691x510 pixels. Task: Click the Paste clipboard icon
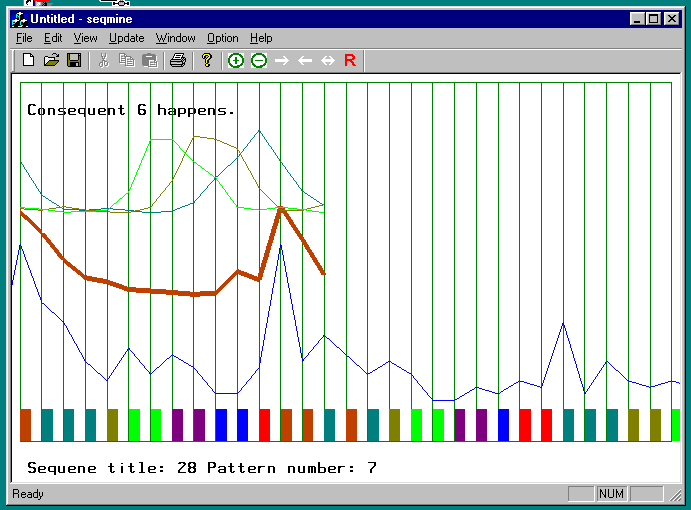tap(150, 60)
